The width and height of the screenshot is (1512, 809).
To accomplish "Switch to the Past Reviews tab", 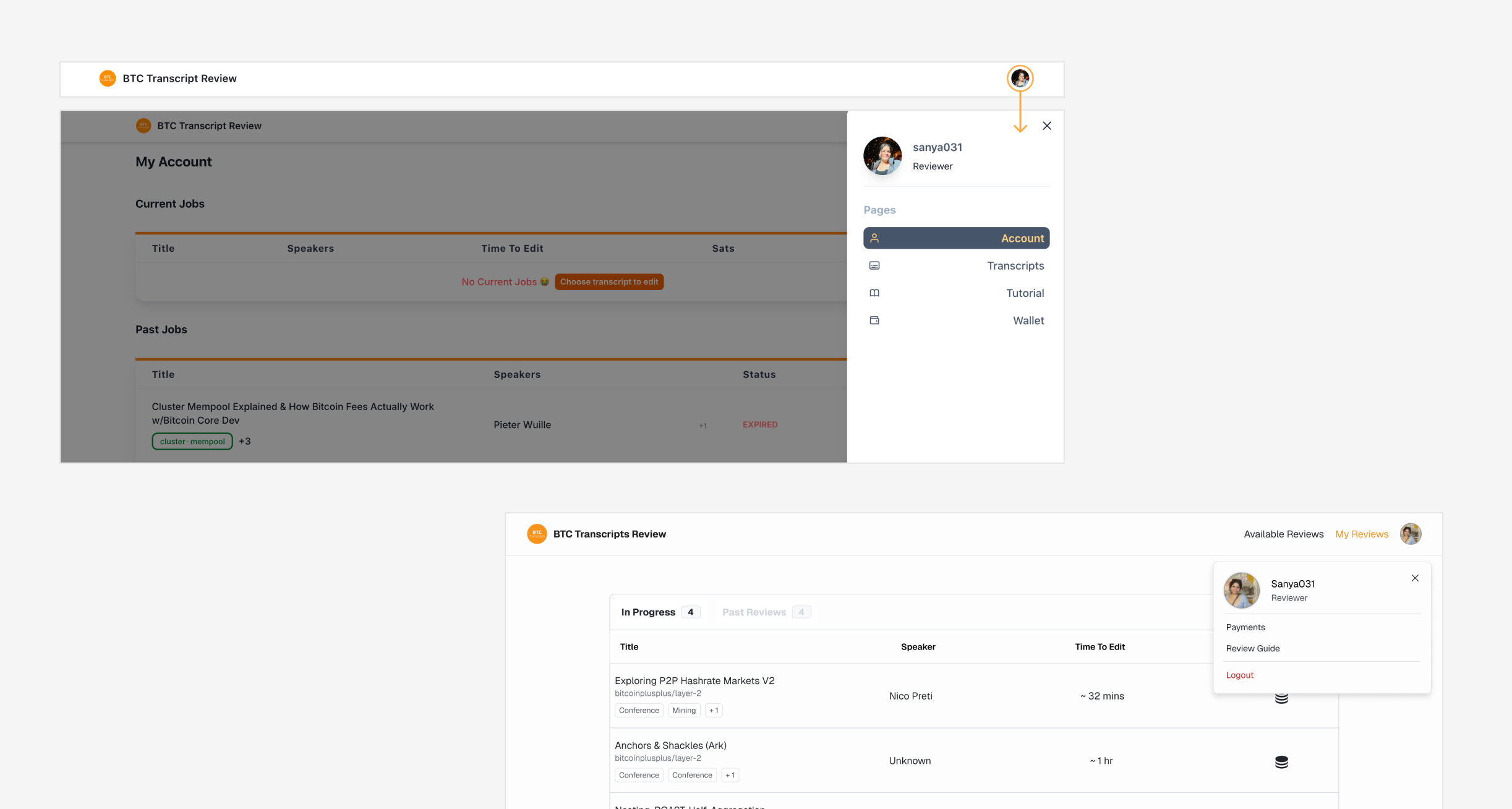I will coord(766,612).
